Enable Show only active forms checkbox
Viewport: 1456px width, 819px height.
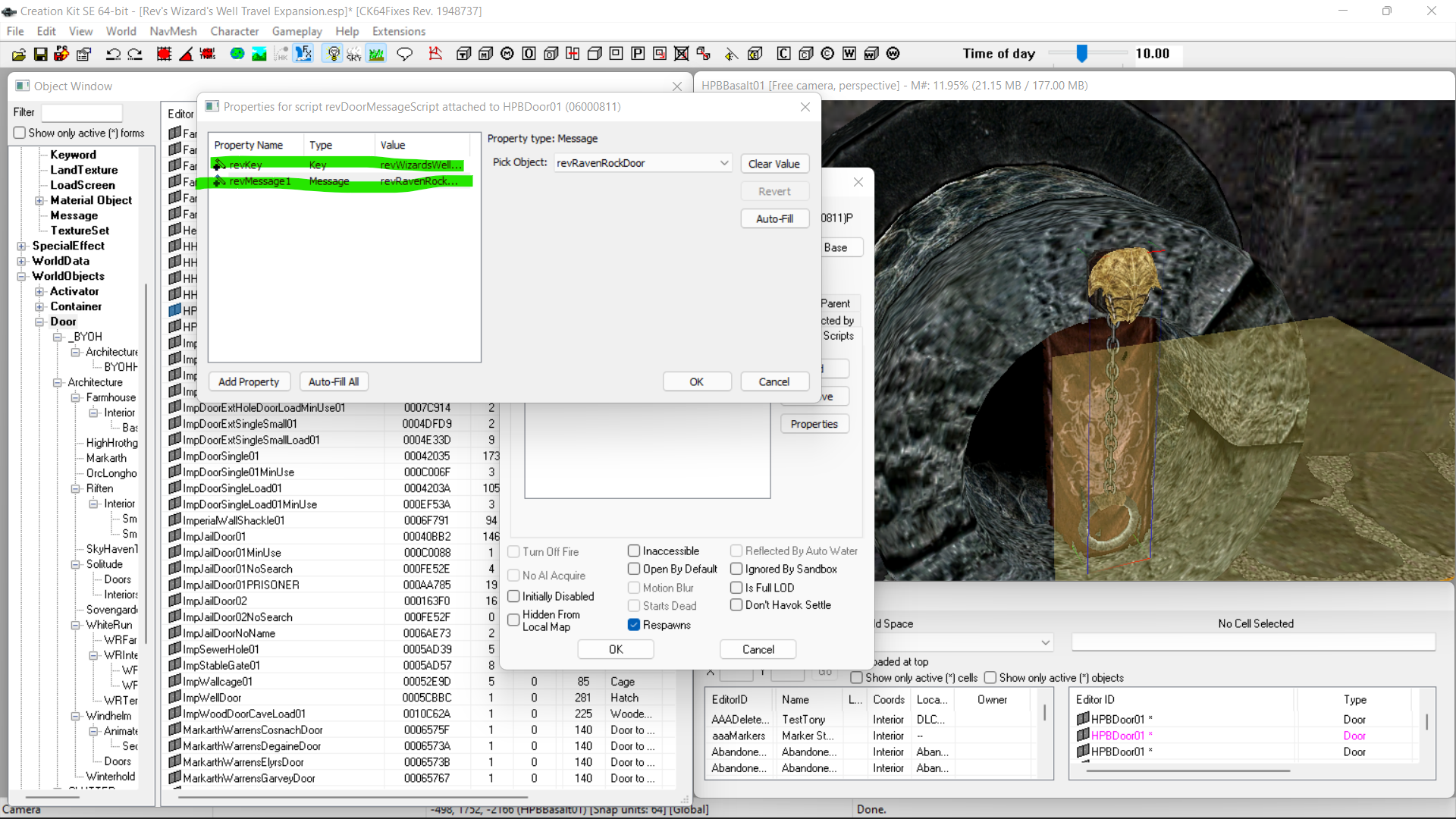click(x=20, y=133)
